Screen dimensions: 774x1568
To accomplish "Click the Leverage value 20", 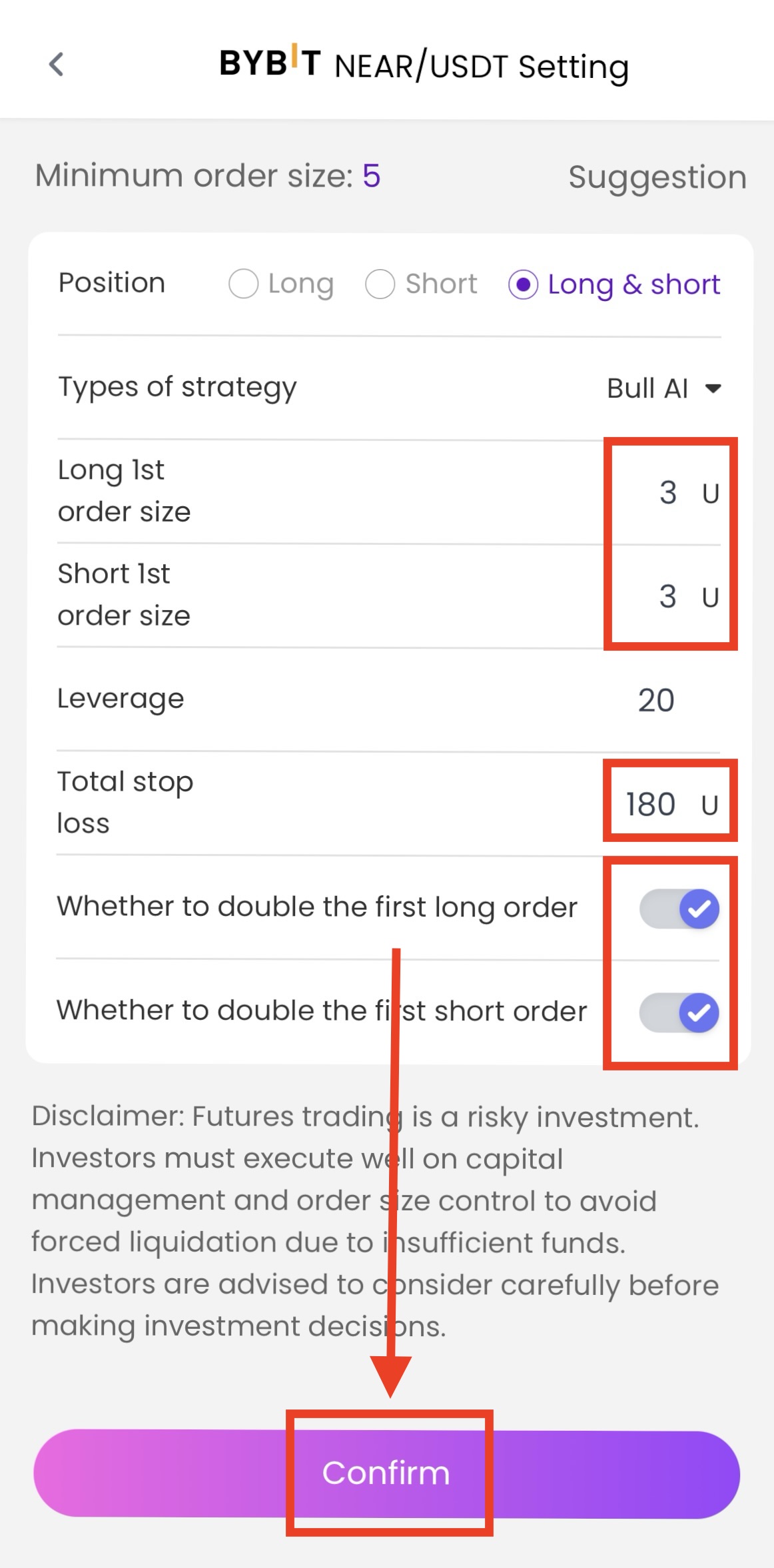I will 656,701.
